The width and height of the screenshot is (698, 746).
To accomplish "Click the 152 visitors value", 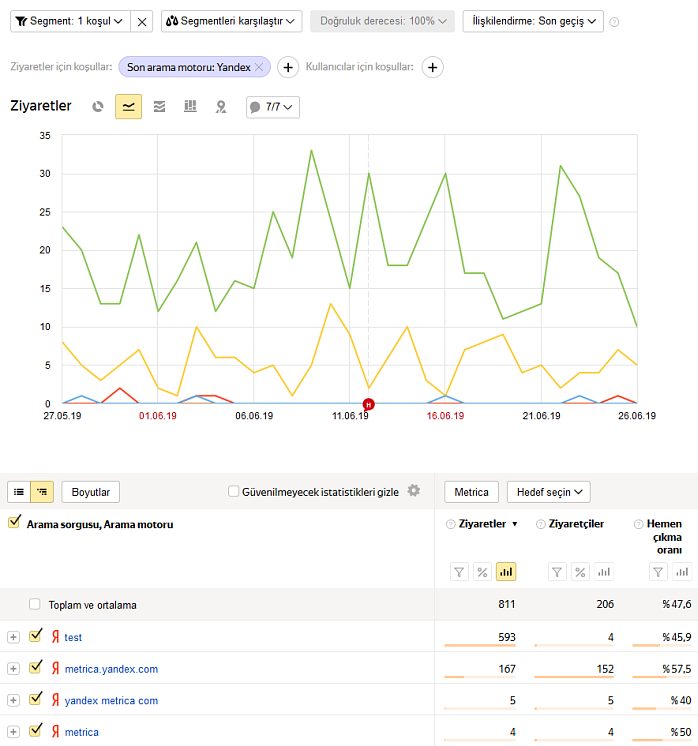I will point(605,669).
